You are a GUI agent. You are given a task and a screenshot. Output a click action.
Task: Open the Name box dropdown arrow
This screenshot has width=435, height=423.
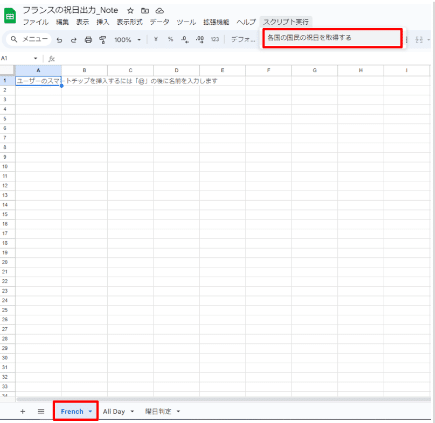(x=35, y=58)
